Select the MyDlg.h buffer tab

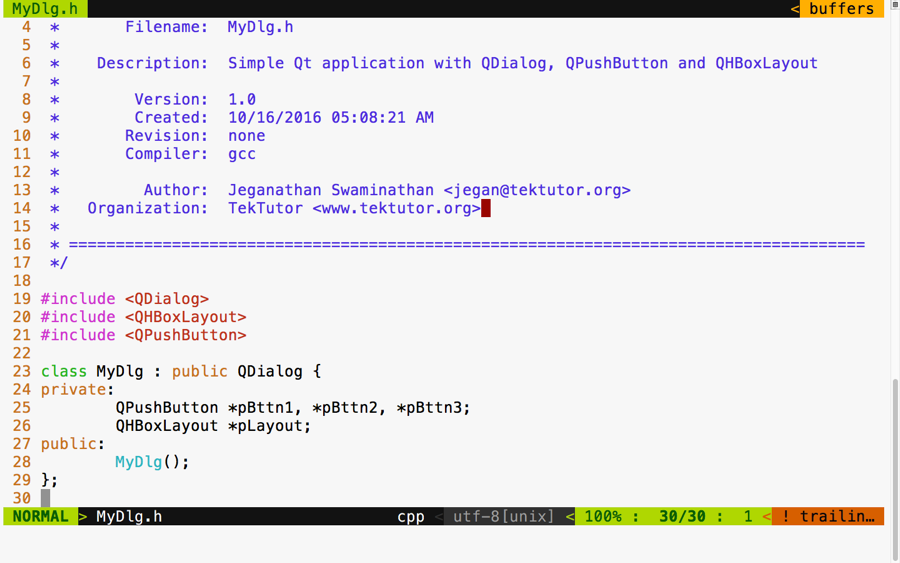point(45,9)
